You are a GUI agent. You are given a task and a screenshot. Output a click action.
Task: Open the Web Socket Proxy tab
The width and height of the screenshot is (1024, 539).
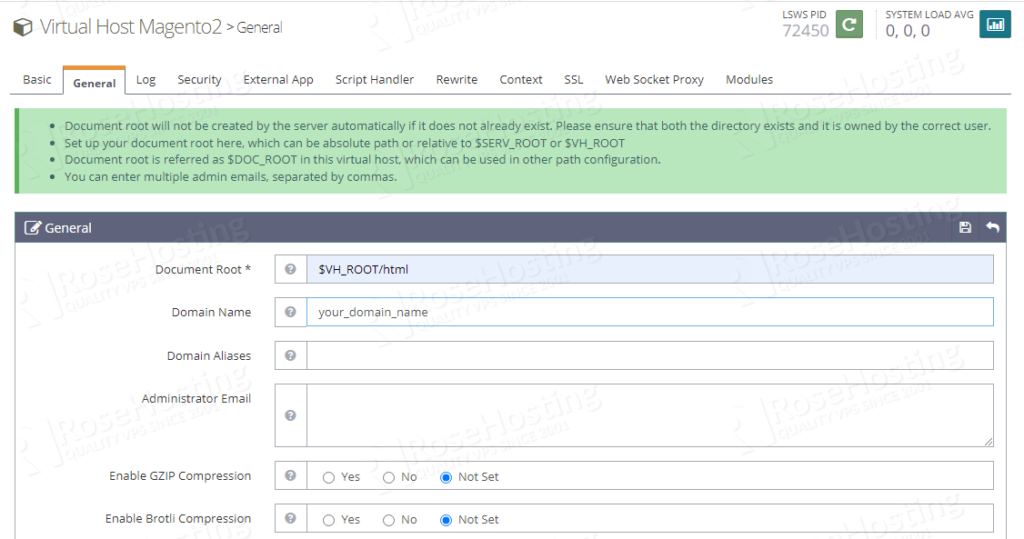[x=654, y=80]
